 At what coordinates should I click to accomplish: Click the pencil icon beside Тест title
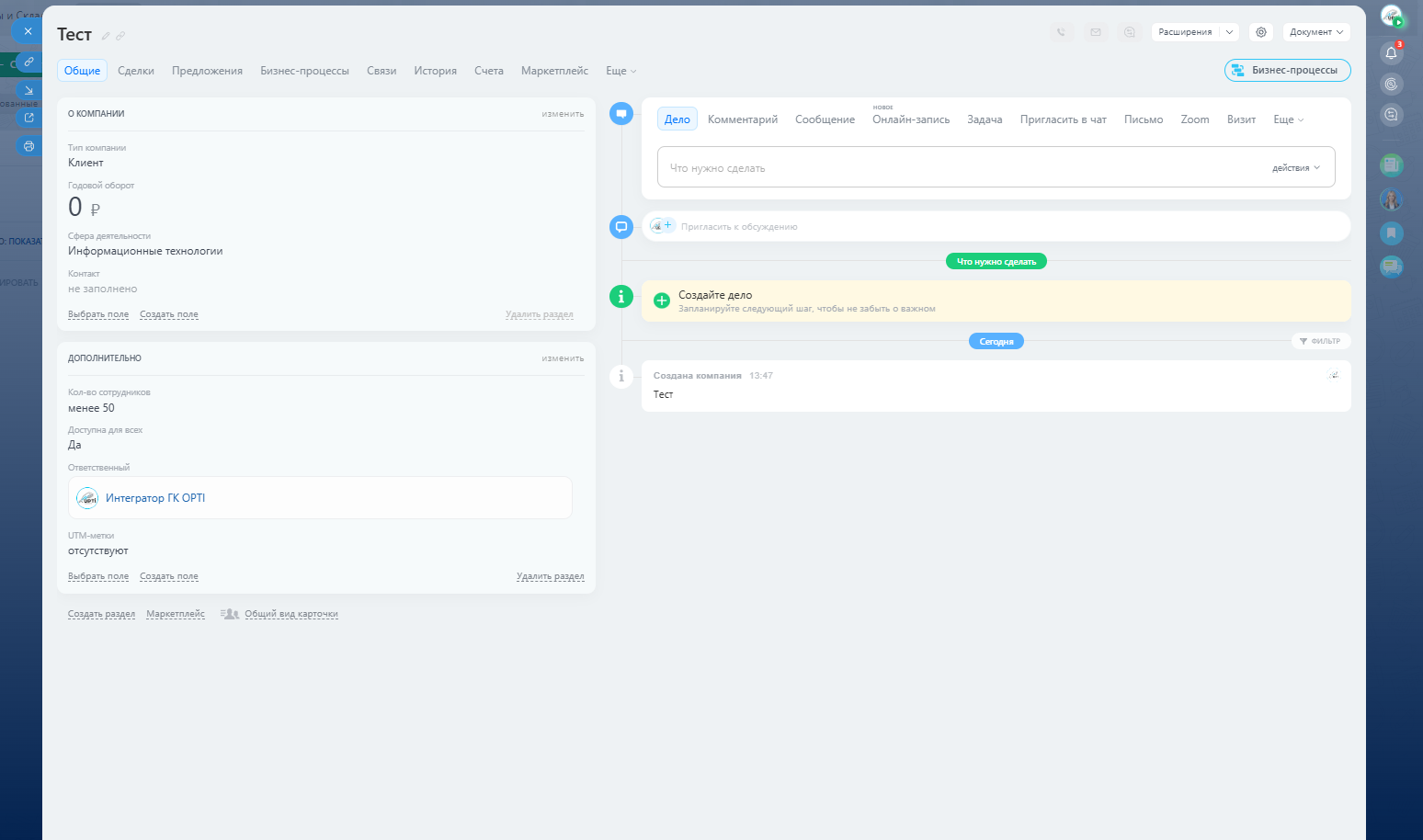click(106, 36)
